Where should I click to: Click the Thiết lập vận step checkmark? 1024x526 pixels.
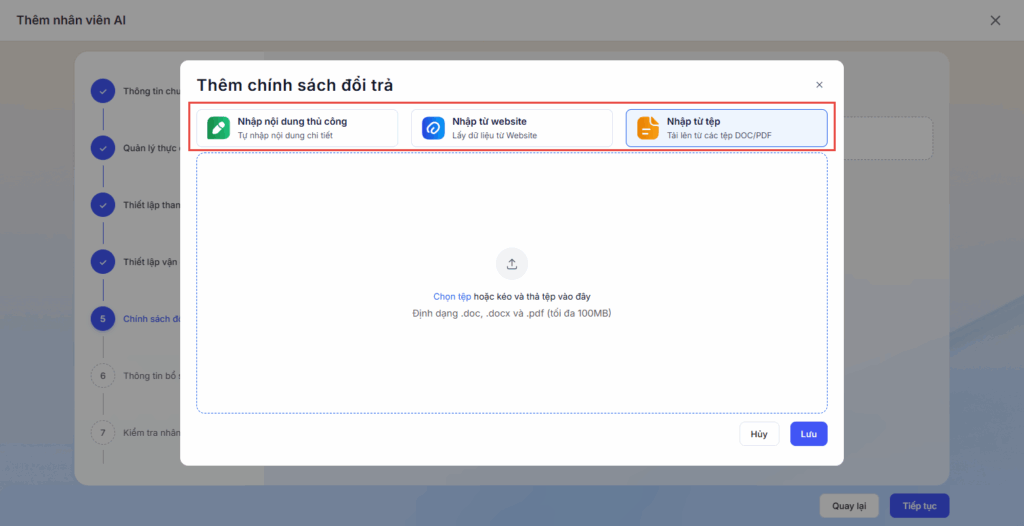(x=103, y=262)
